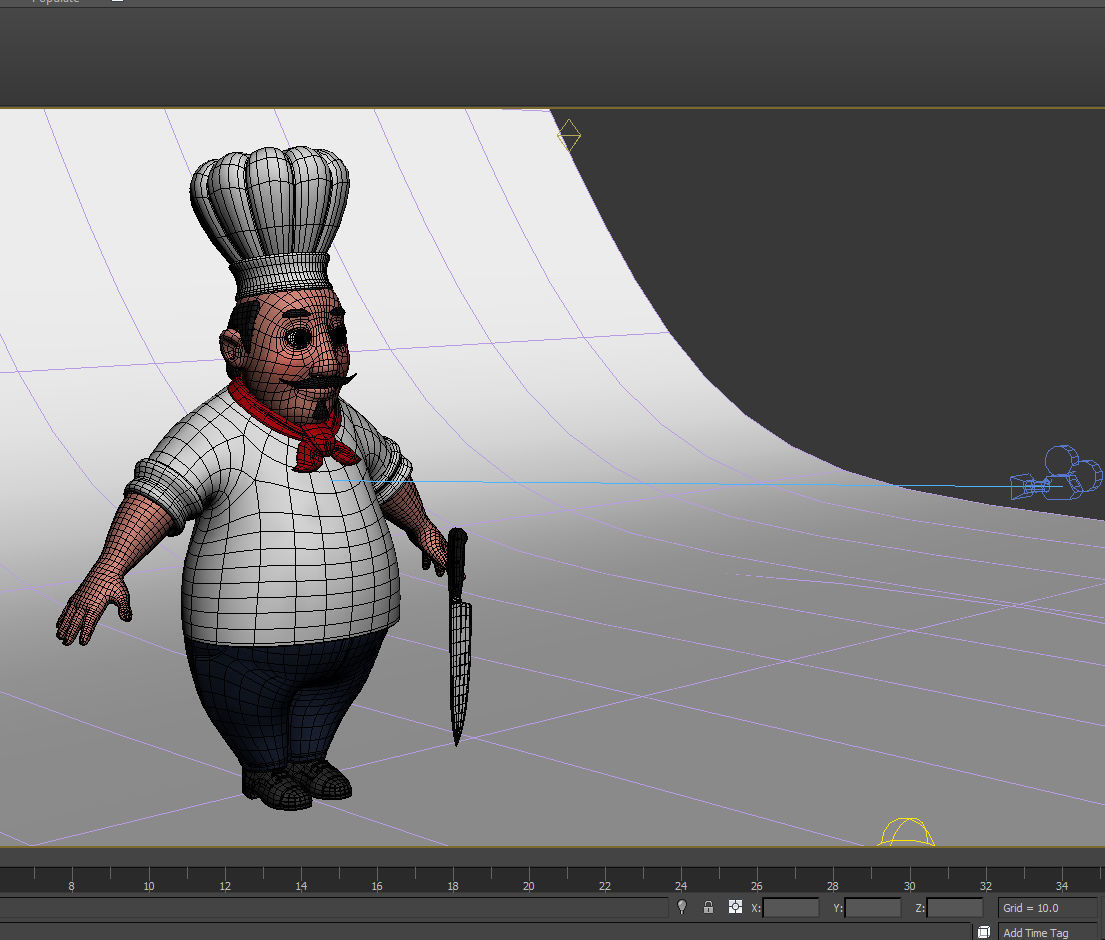Viewport: 1105px width, 940px height.
Task: Select the chef's knife mesh
Action: [x=459, y=636]
